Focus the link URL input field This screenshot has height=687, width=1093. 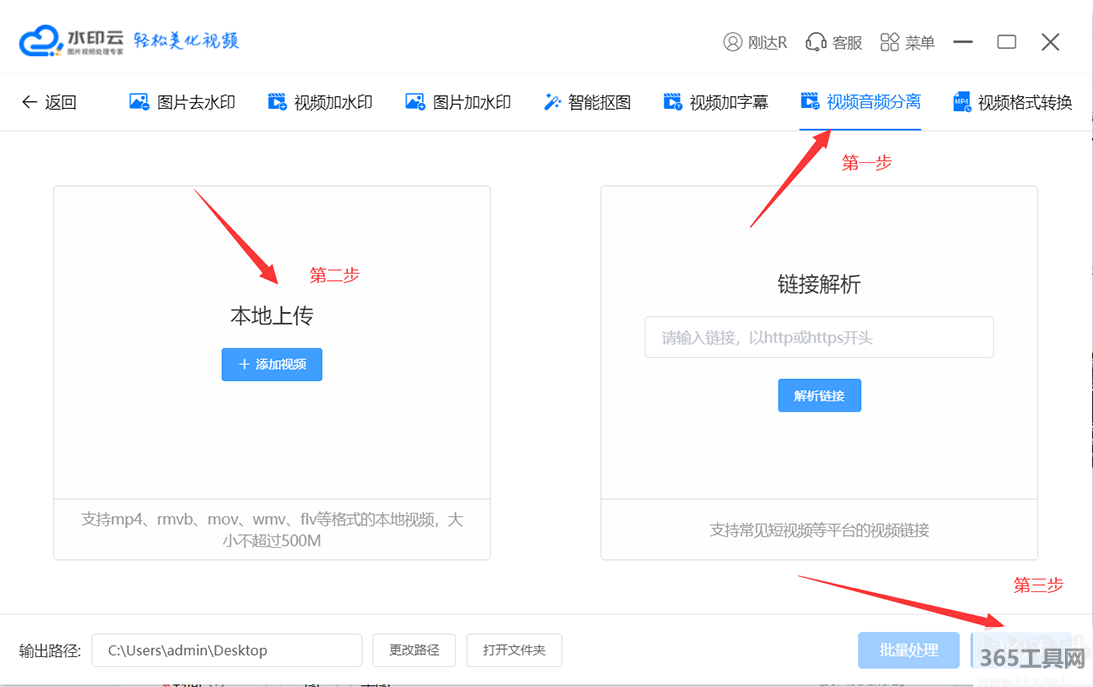point(819,338)
